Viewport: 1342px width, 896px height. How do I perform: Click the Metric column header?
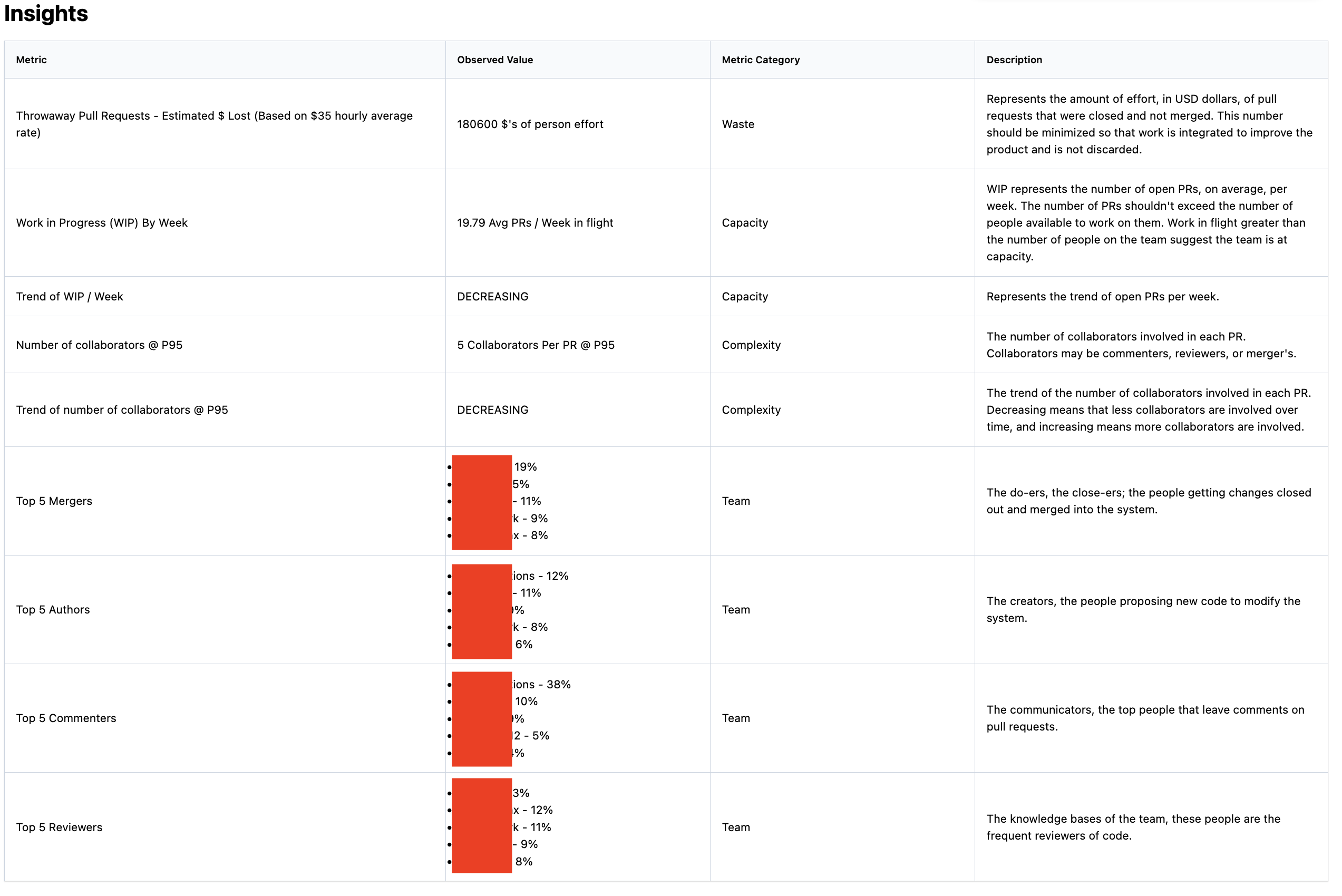tap(32, 60)
